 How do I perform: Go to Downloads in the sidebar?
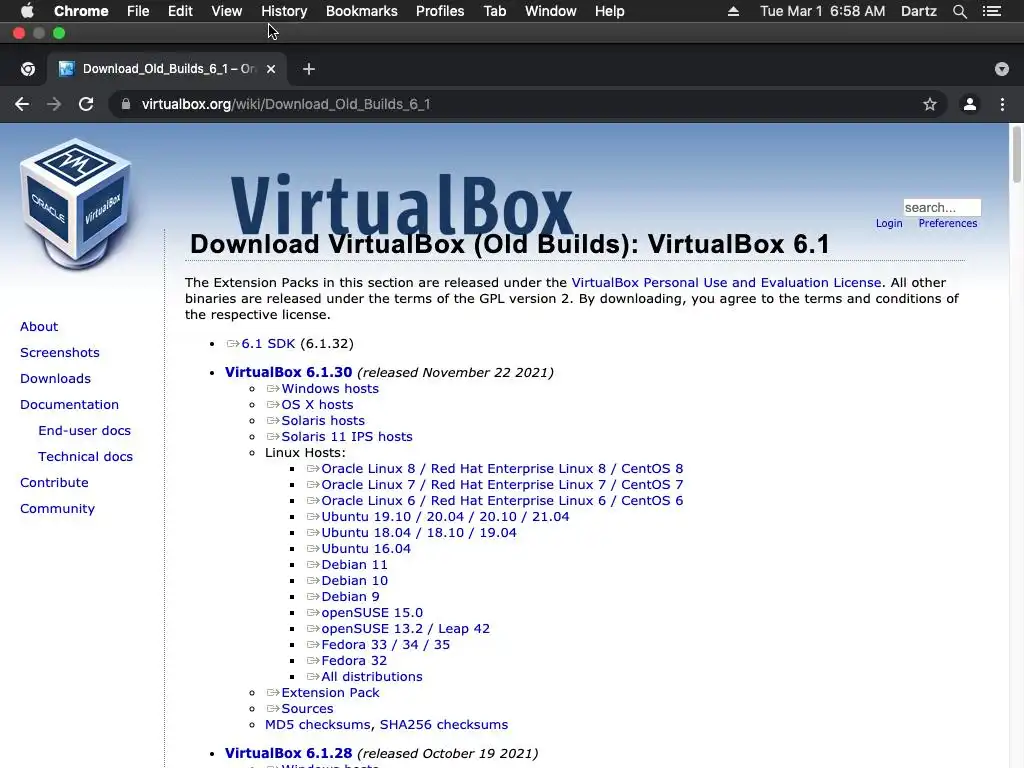tap(55, 379)
